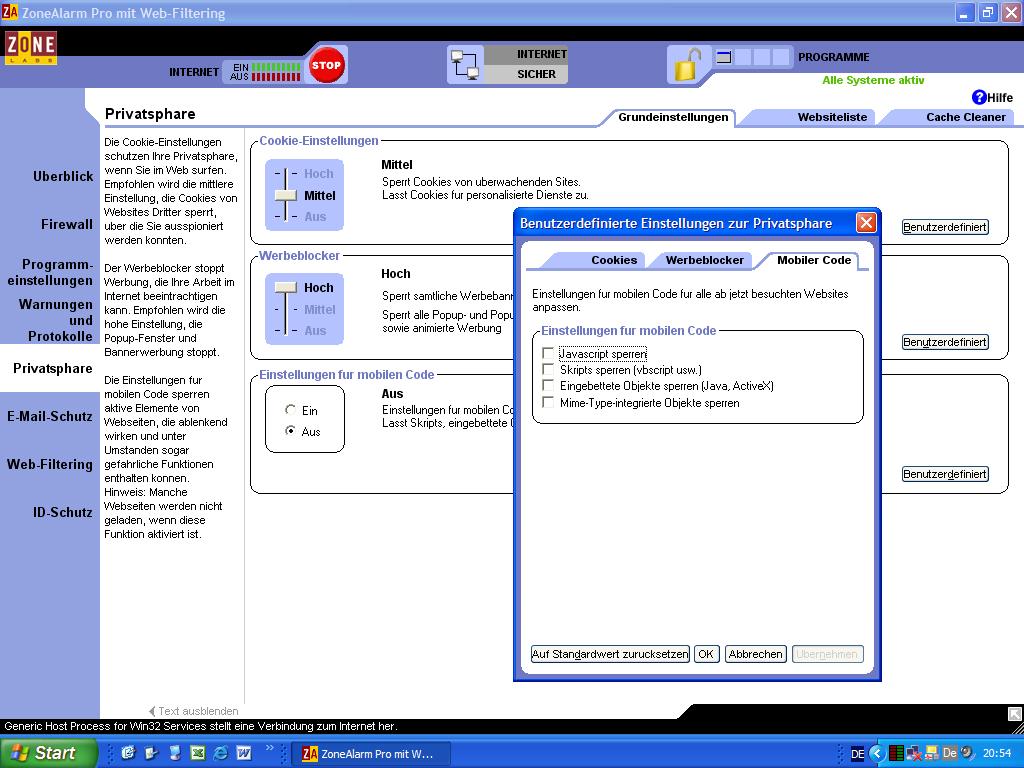
Task: Click the Internet EIN/AUS traffic meter
Action: pos(266,72)
